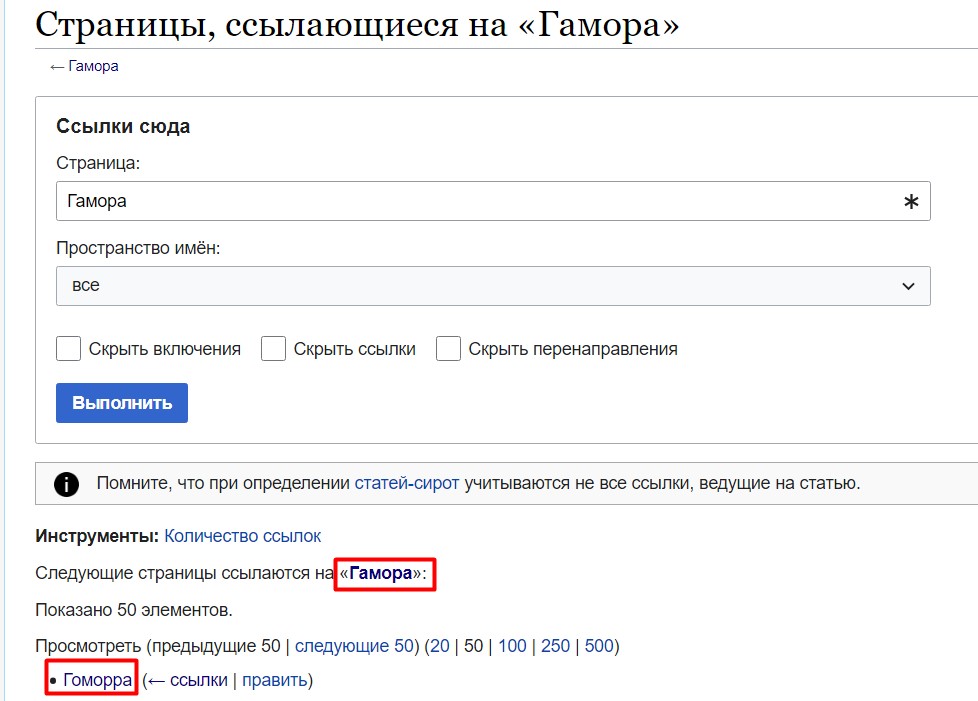Show 250 results per page
This screenshot has height=701, width=978.
pos(555,645)
